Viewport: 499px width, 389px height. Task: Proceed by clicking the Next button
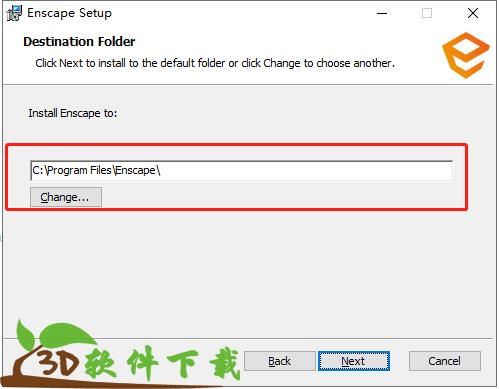click(x=354, y=361)
